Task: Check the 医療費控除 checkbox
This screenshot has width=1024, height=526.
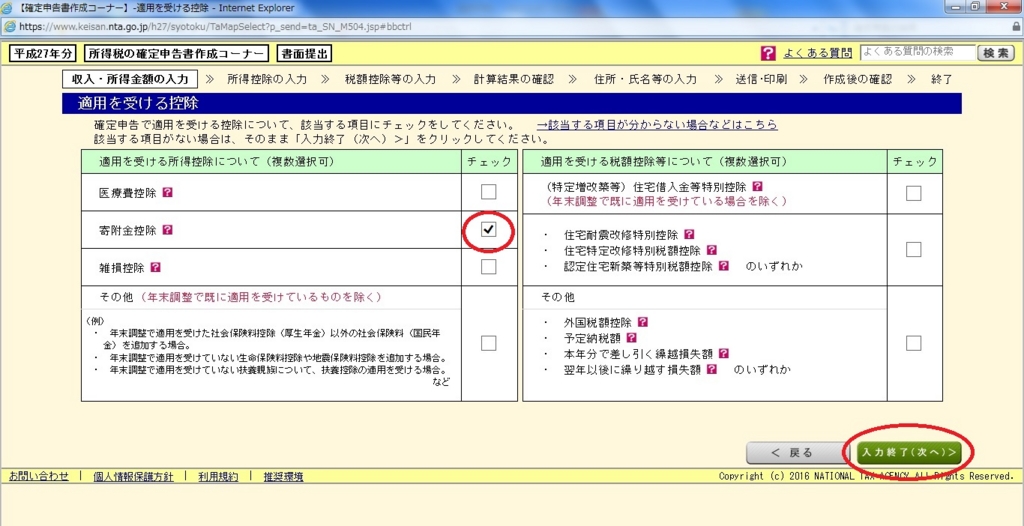Action: tap(488, 192)
